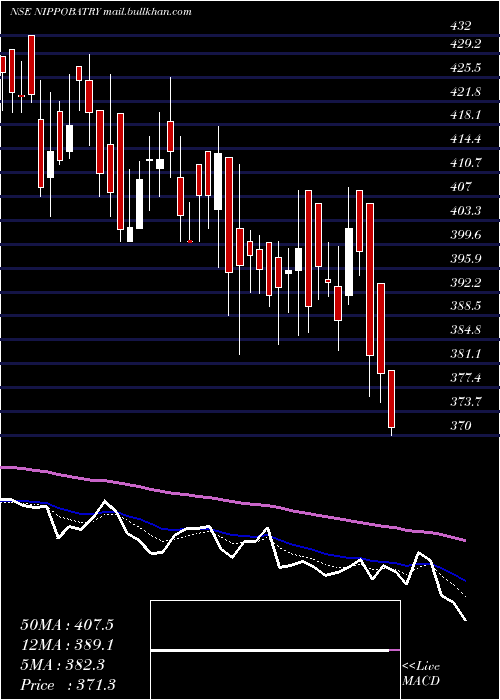The width and height of the screenshot is (500, 700).
Task: Click the <<Live MACD label
Action: pyautogui.click(x=421, y=674)
